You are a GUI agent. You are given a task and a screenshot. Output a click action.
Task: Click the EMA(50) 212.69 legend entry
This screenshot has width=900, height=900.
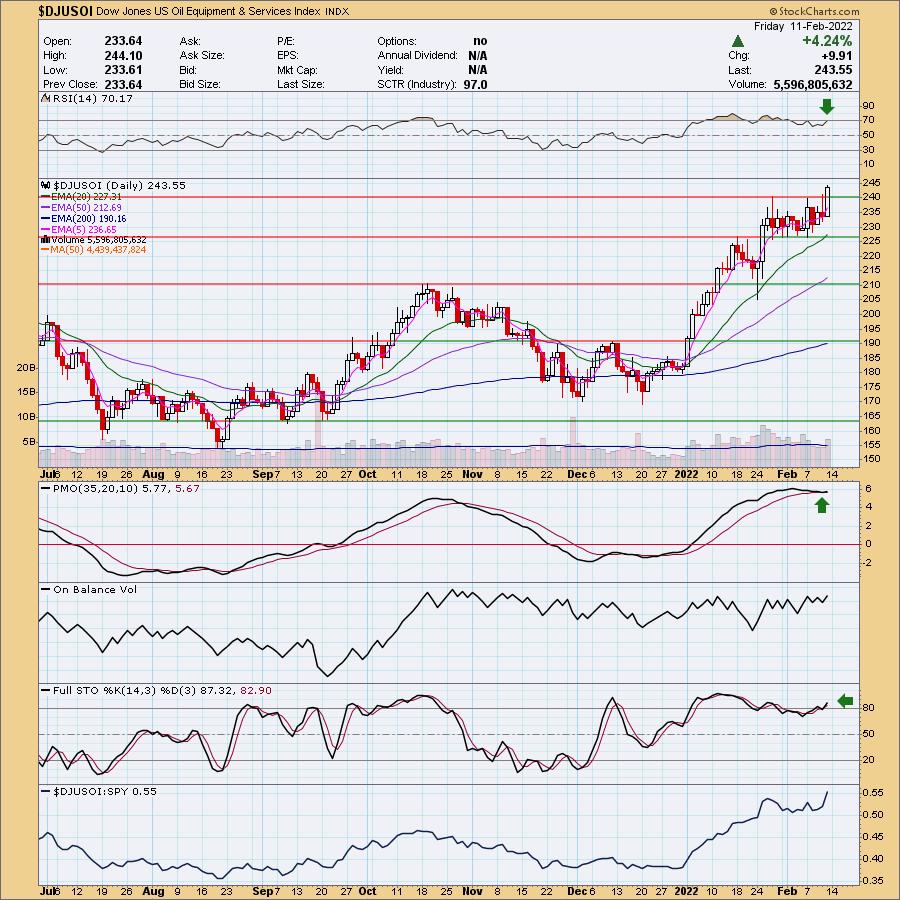(80, 207)
